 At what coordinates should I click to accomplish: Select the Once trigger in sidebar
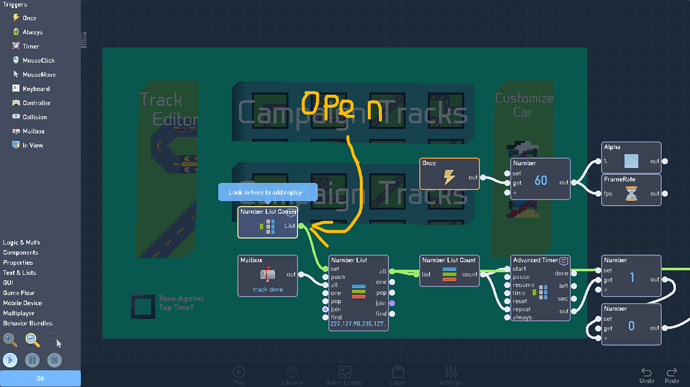click(25, 18)
